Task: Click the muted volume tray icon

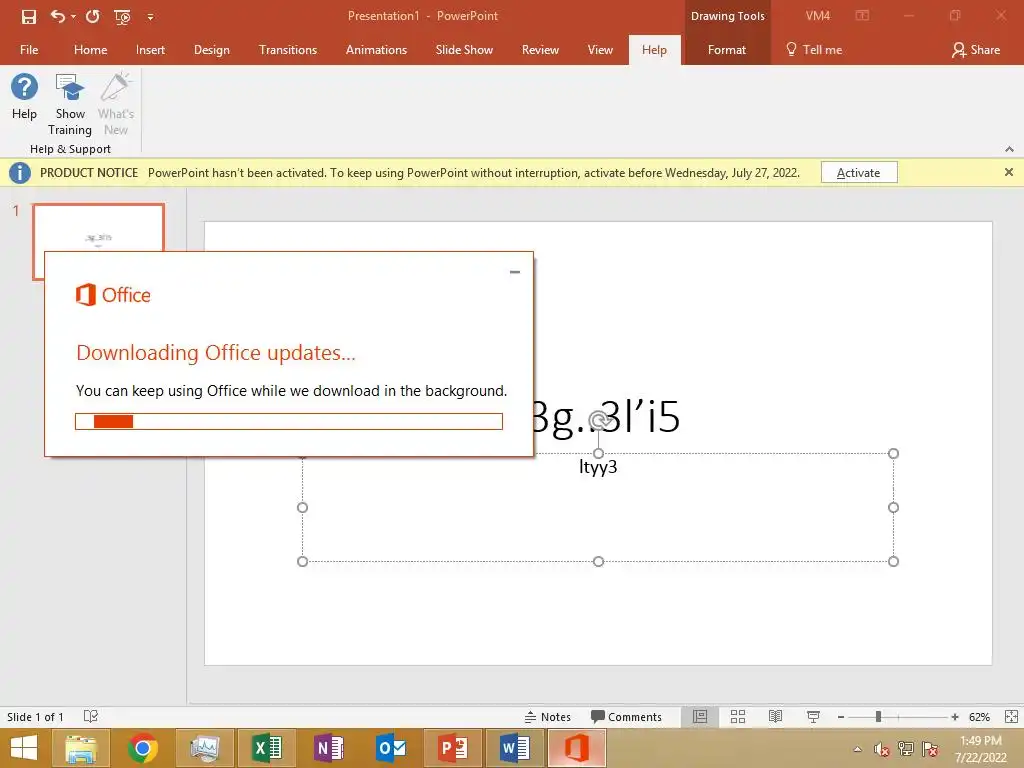Action: [x=882, y=749]
